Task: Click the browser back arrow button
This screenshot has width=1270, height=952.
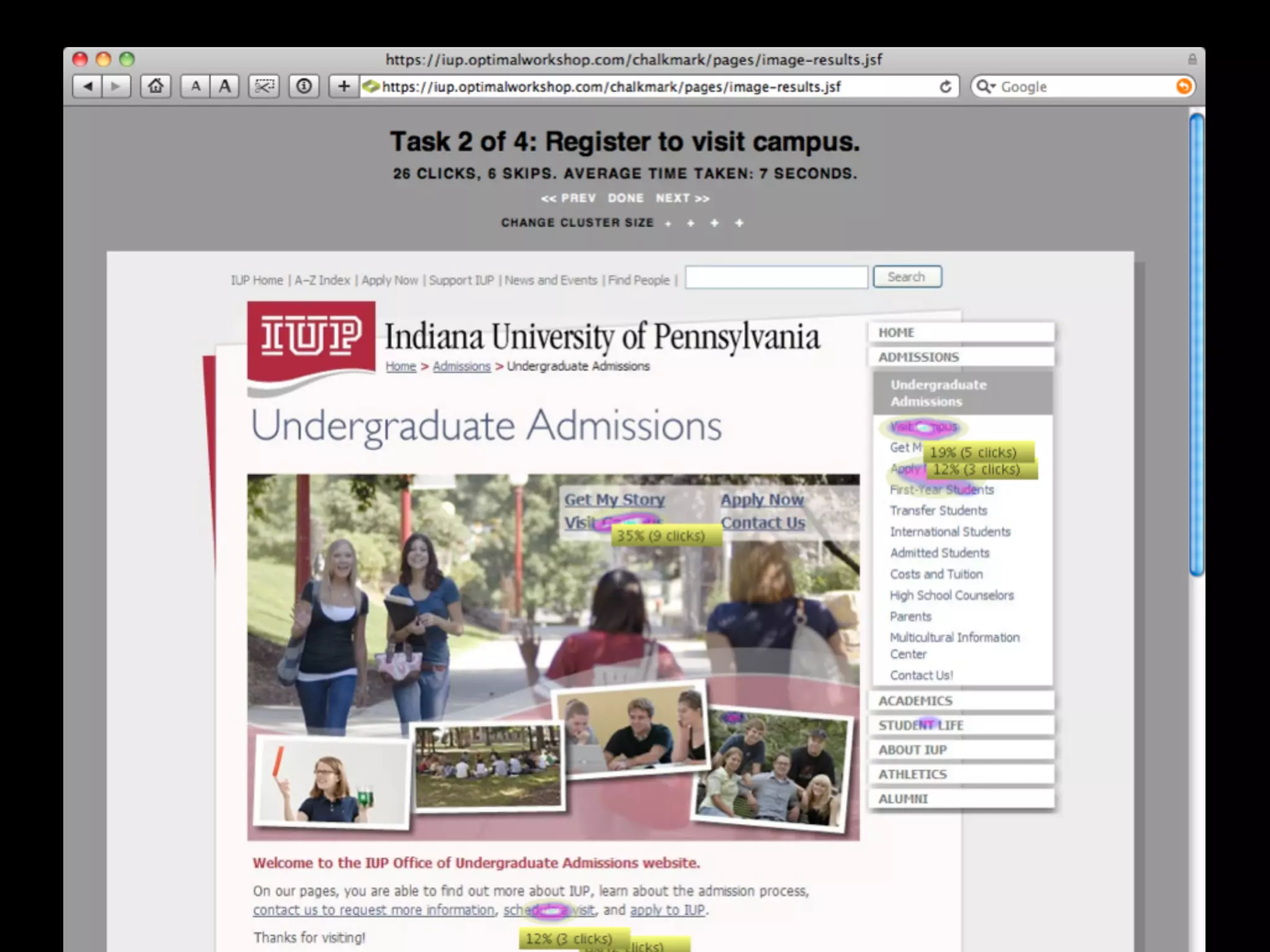Action: coord(87,87)
